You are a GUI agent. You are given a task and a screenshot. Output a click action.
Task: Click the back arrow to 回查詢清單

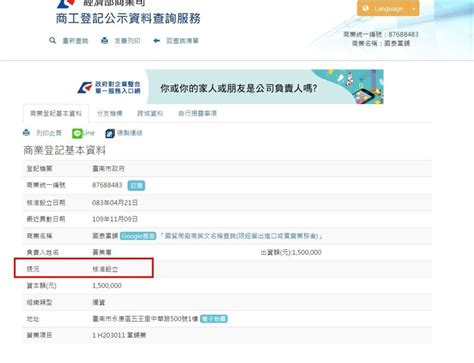click(x=156, y=41)
